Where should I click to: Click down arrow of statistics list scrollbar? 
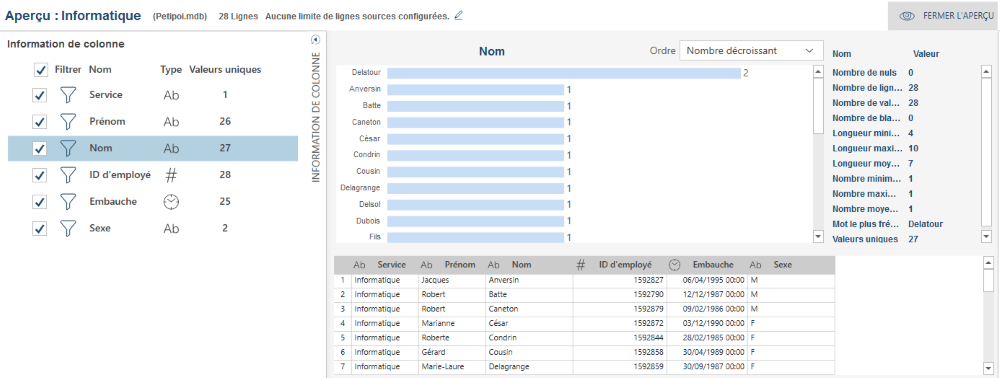coord(986,236)
